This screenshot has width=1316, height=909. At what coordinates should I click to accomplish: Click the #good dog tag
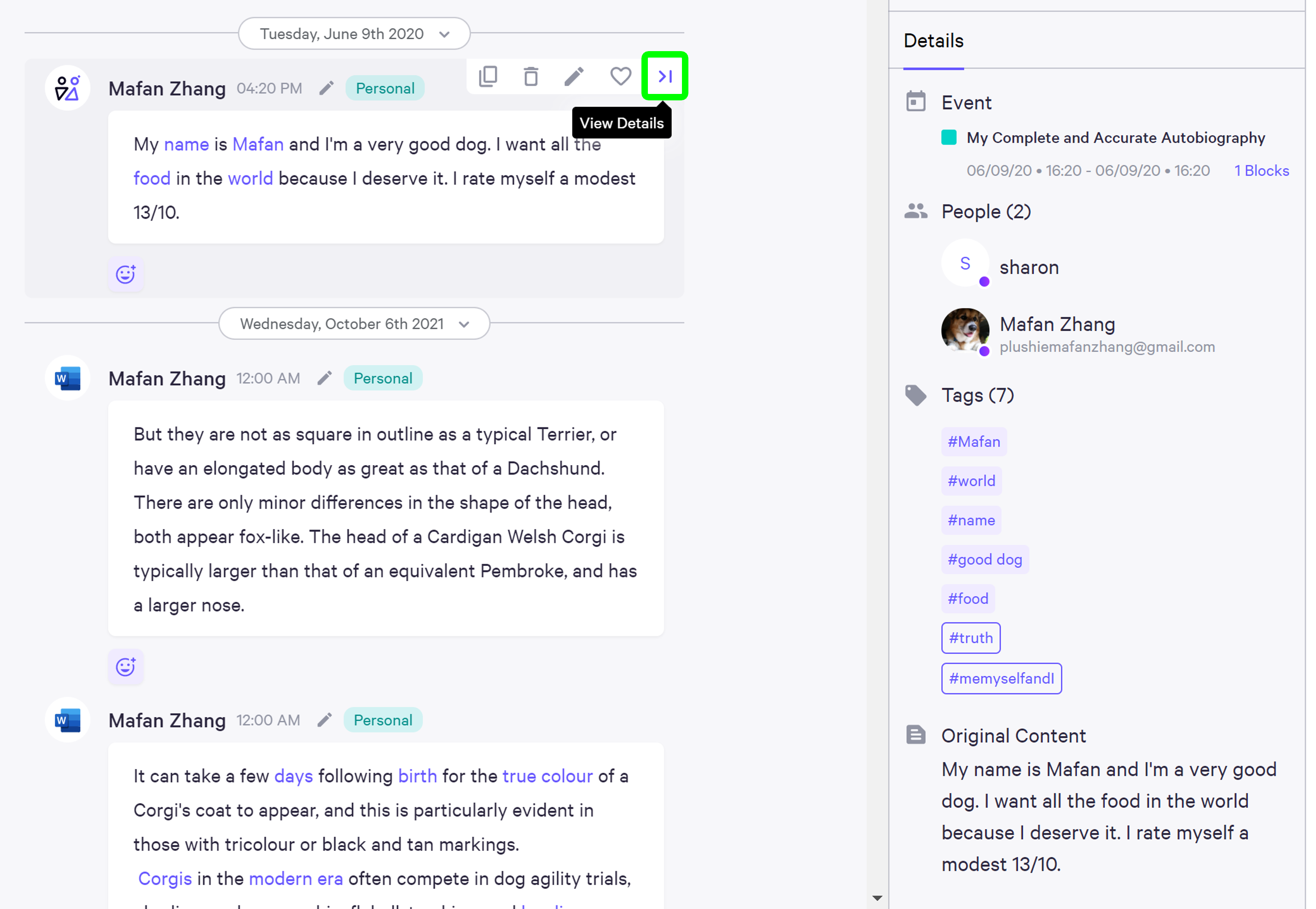[x=984, y=559]
